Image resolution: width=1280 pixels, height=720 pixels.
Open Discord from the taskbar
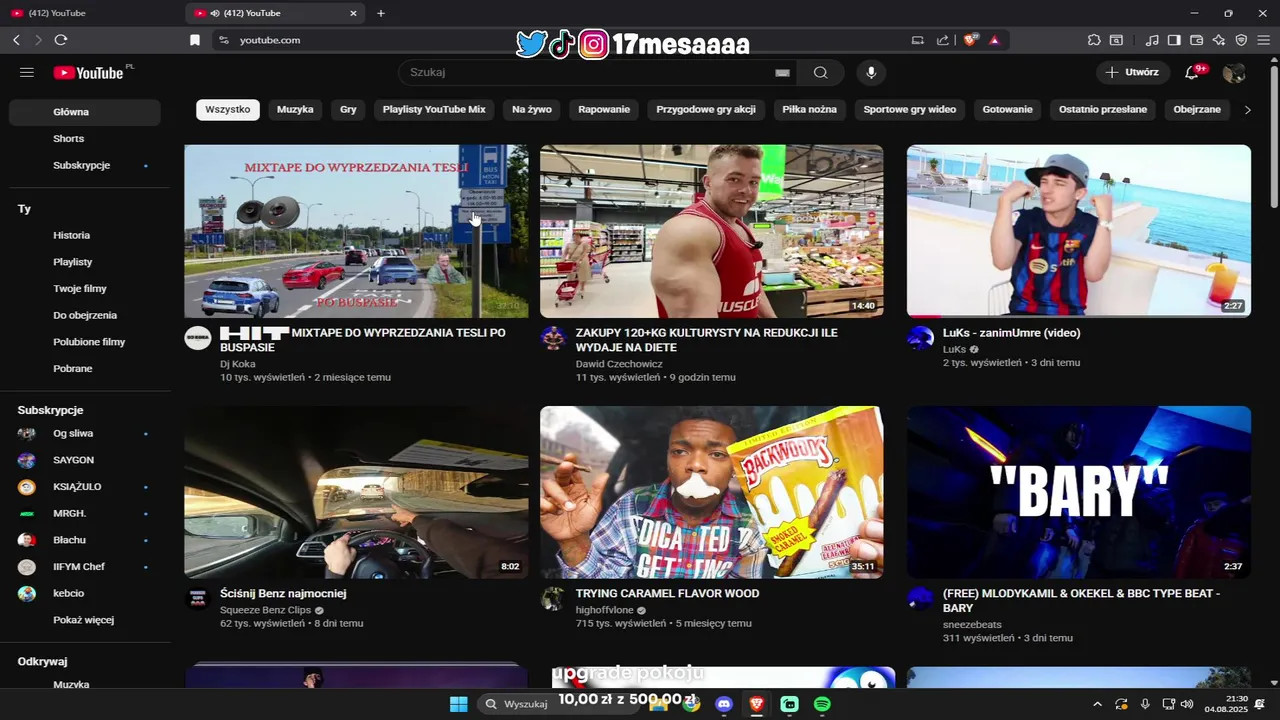(724, 704)
